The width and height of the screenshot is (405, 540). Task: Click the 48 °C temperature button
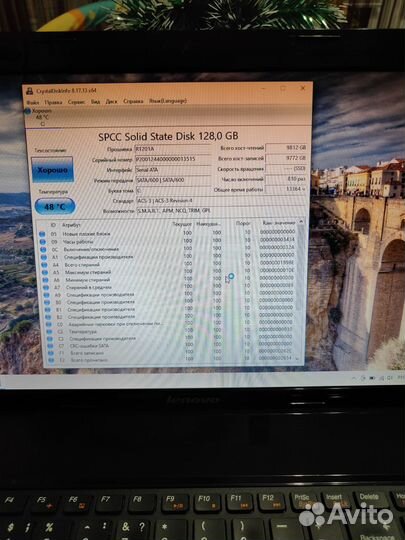point(55,207)
